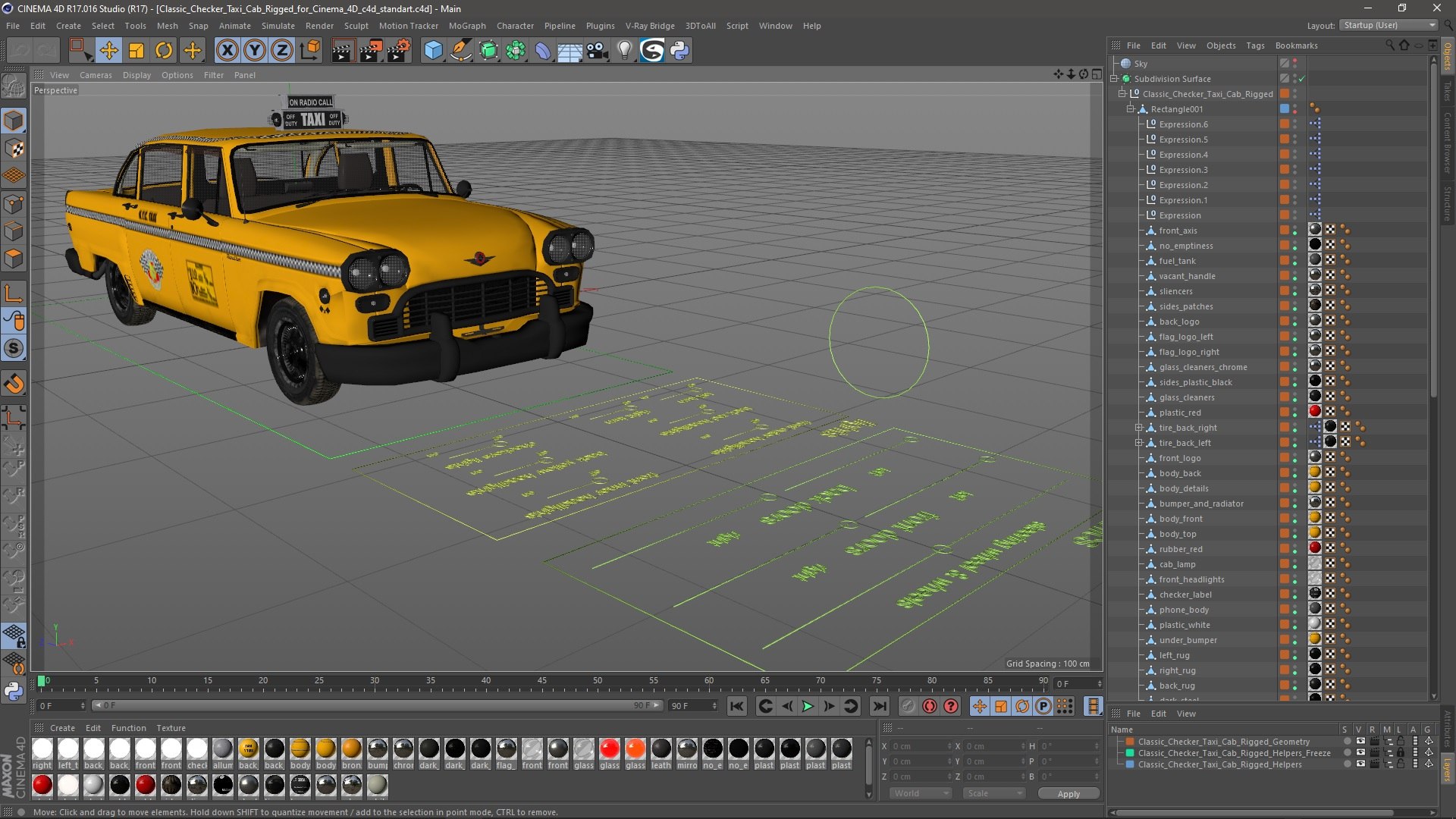Click the Go to Start playback button

[x=736, y=706]
